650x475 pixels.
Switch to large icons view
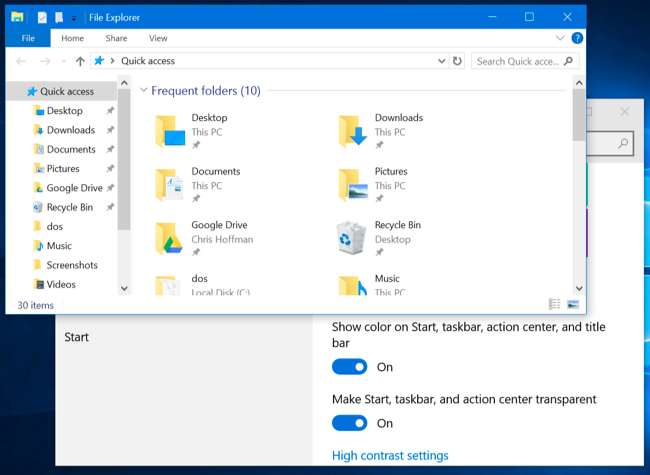point(573,304)
